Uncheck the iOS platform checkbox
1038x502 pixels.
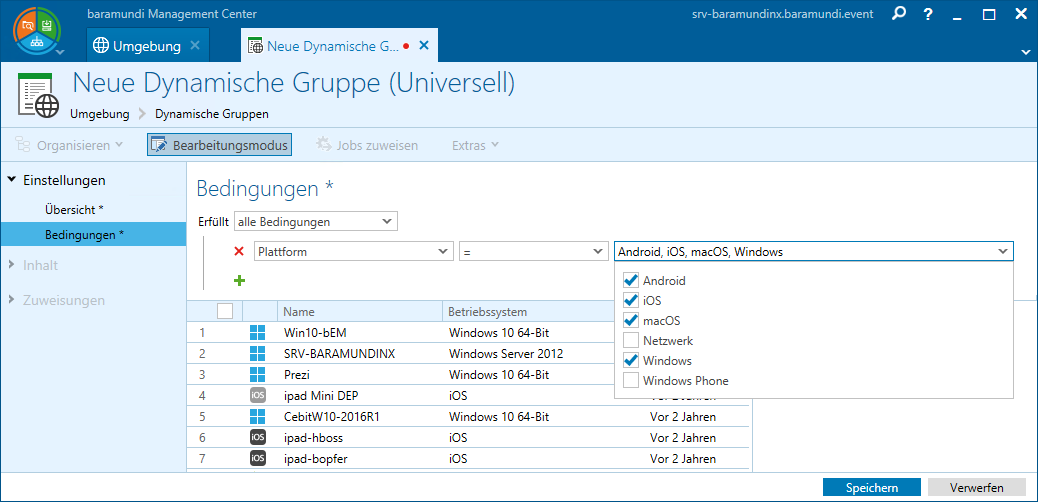point(631,301)
